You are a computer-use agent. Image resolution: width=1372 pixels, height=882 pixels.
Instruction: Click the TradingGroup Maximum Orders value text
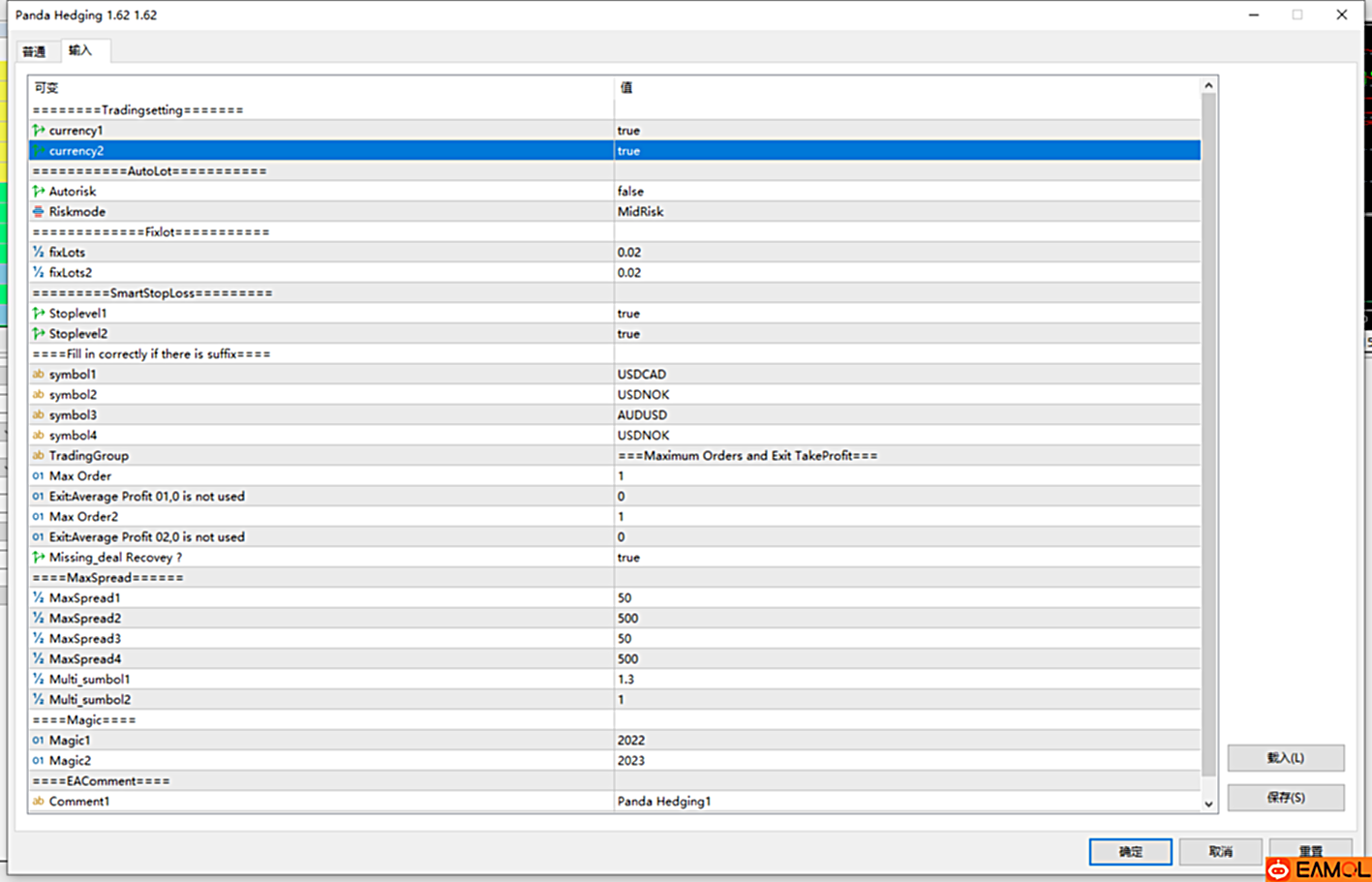point(747,455)
